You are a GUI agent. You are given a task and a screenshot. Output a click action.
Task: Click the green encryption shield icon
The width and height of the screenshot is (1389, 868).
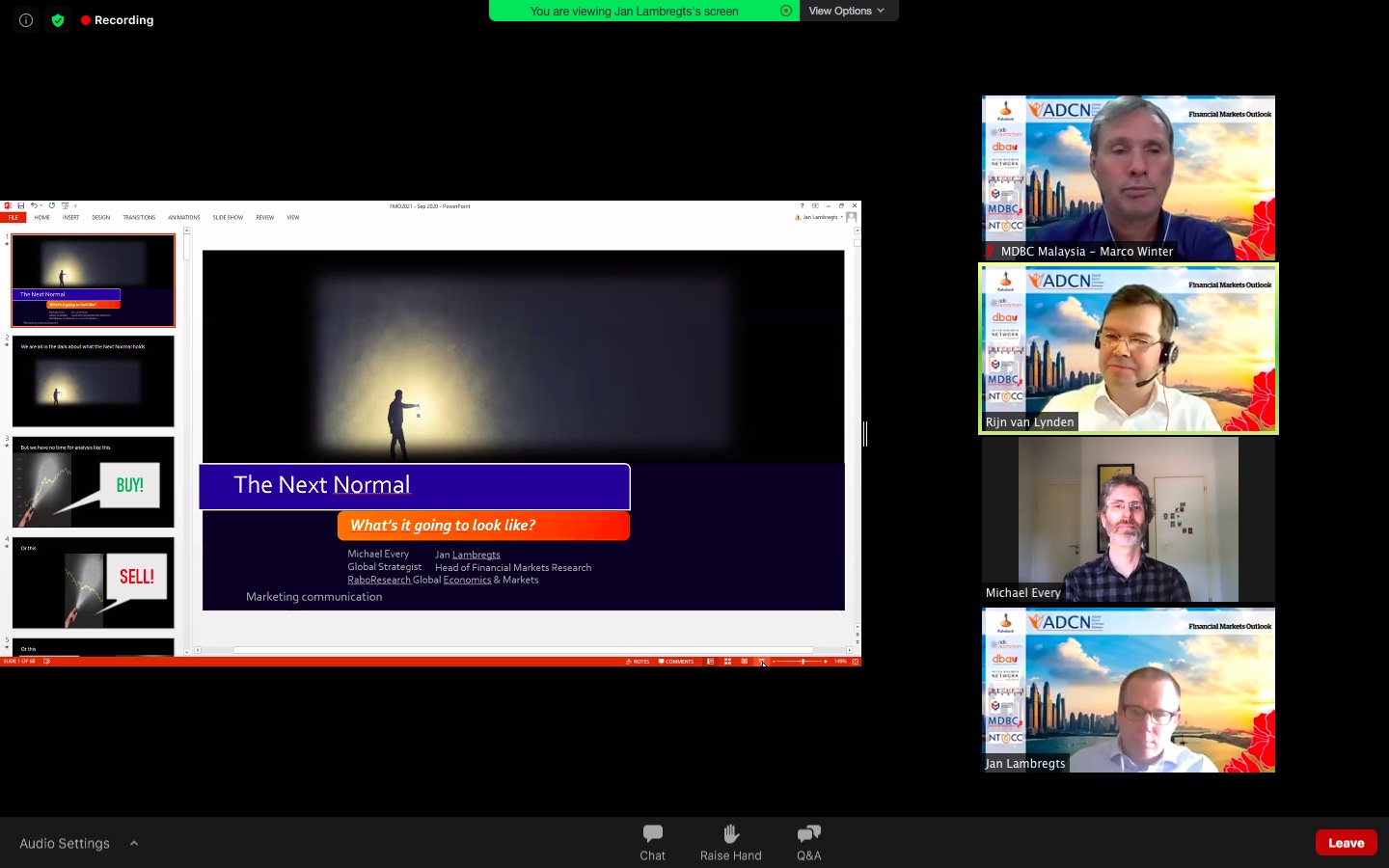pyautogui.click(x=58, y=20)
